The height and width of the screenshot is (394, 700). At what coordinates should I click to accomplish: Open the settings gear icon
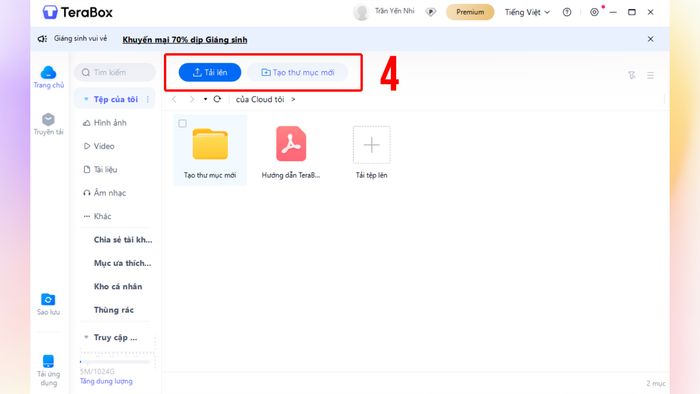pos(594,12)
